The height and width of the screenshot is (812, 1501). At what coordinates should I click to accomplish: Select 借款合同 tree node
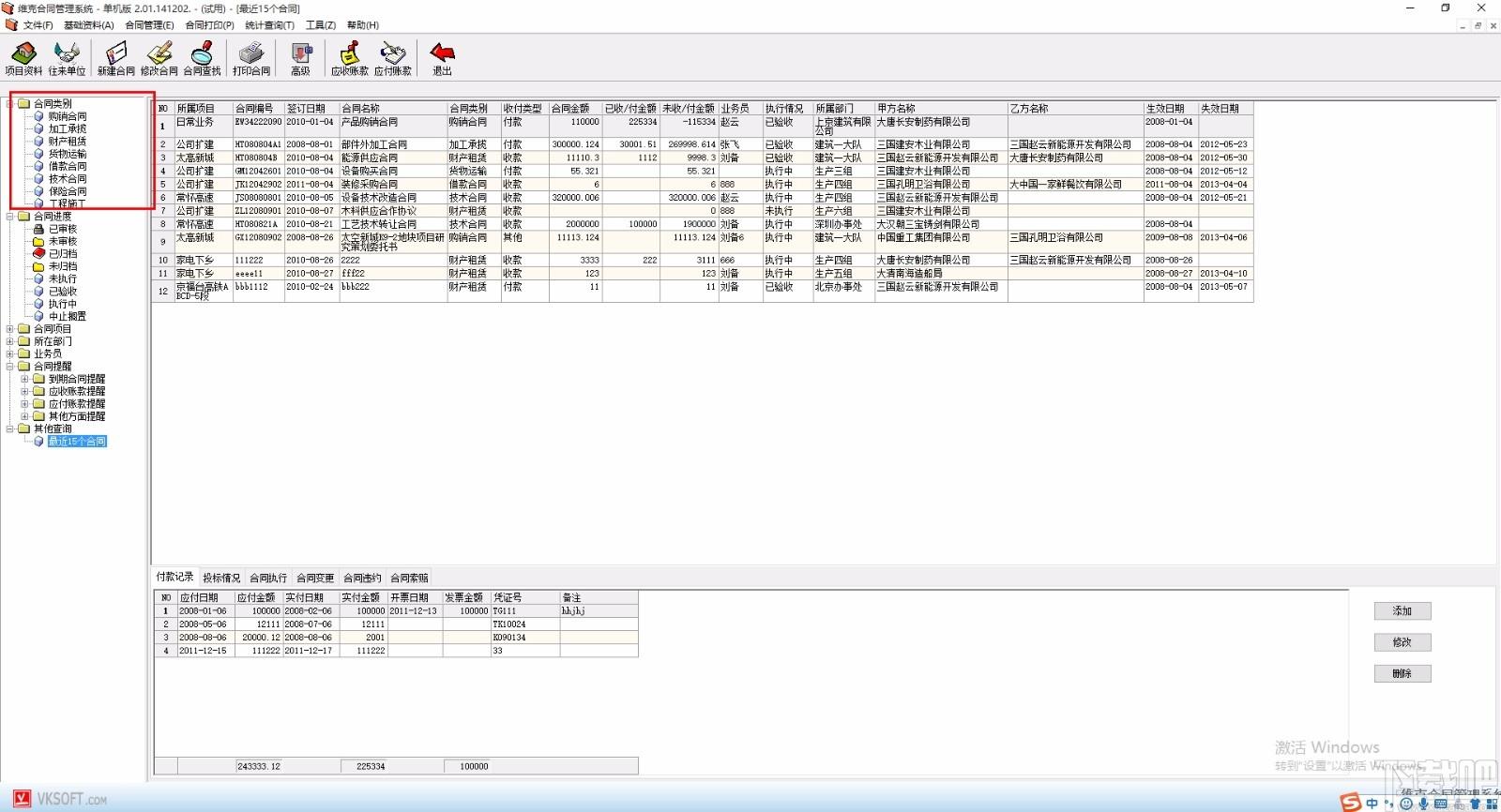click(68, 166)
